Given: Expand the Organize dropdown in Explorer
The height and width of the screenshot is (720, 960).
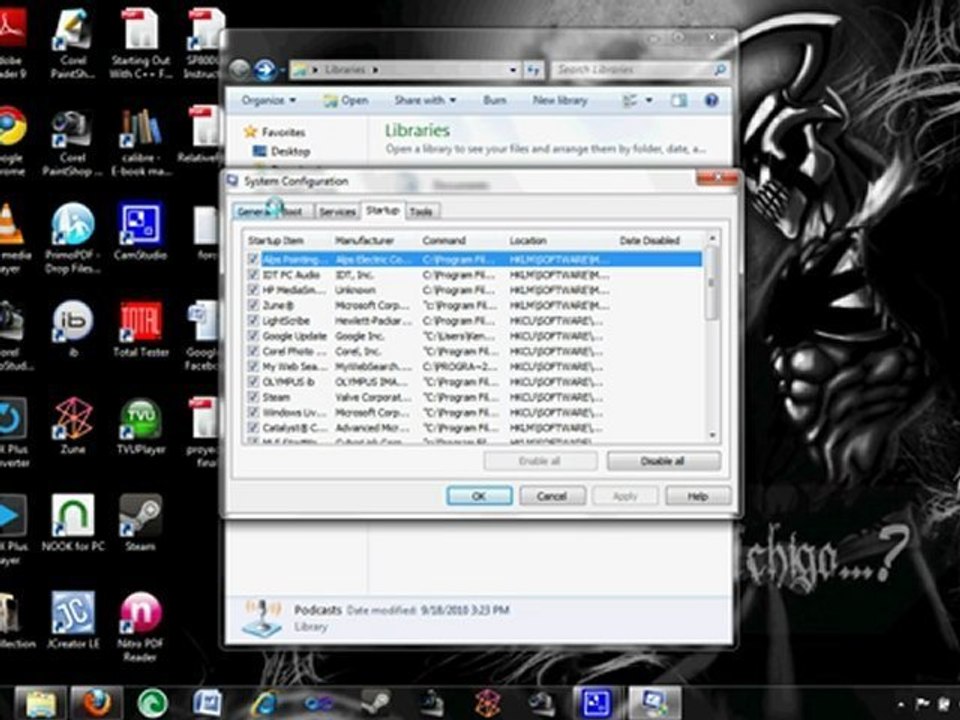Looking at the screenshot, I should click(x=268, y=100).
